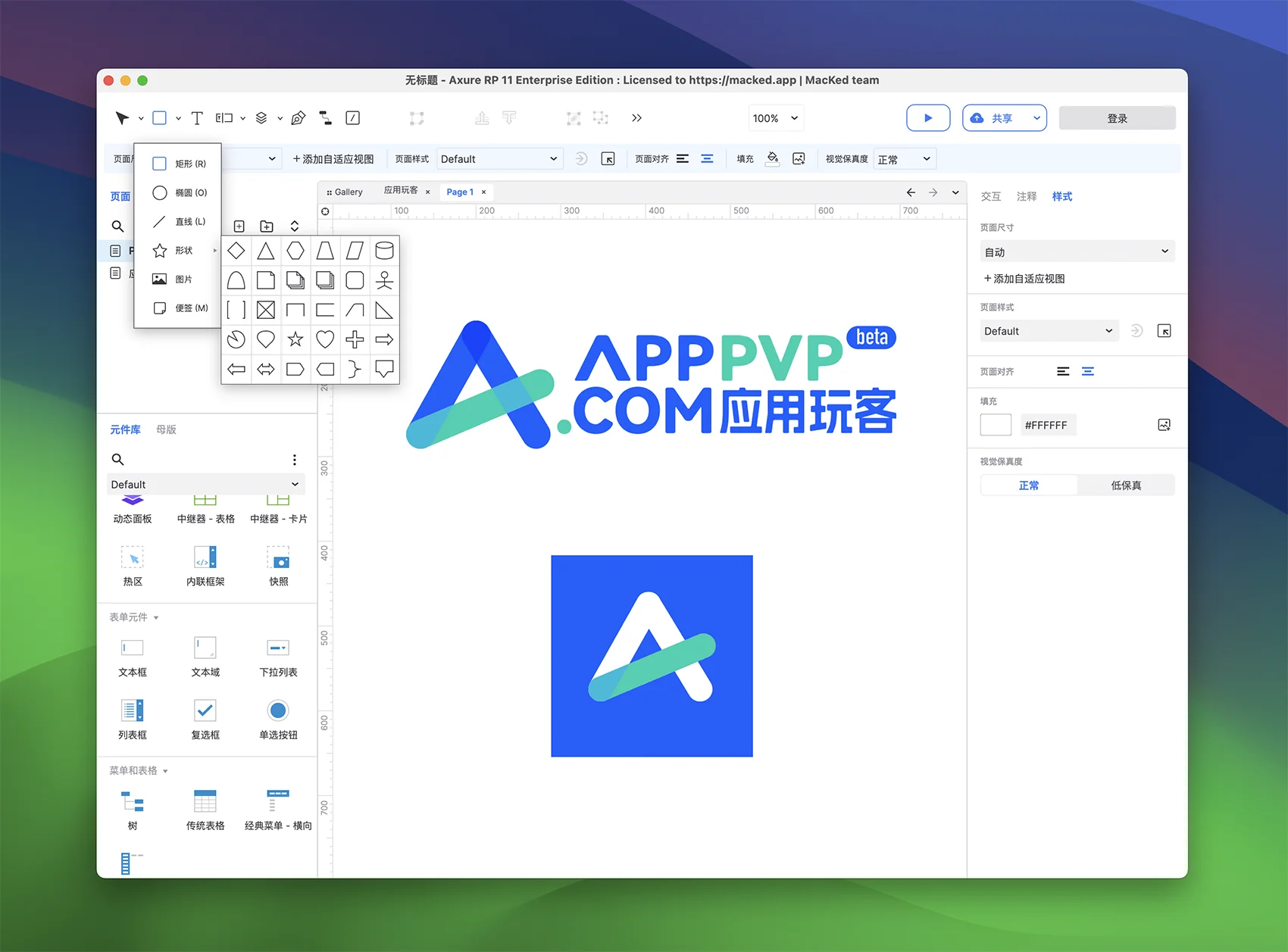
Task: Click the image fill icon in right panel
Action: (1165, 426)
